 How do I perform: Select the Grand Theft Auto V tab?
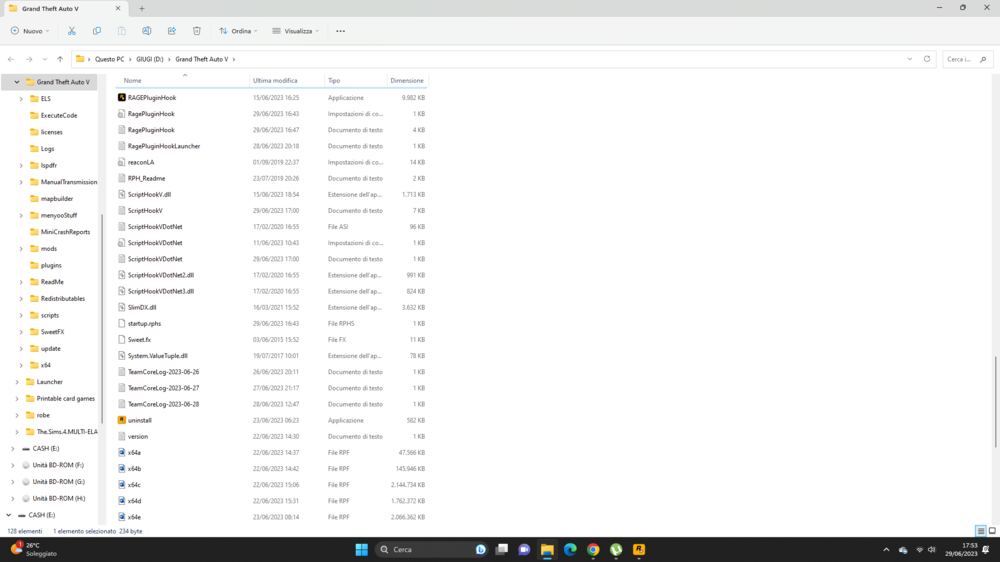pyautogui.click(x=64, y=8)
